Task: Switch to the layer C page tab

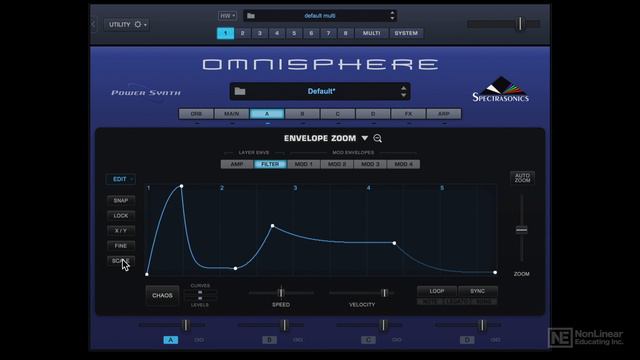Action: 338,114
